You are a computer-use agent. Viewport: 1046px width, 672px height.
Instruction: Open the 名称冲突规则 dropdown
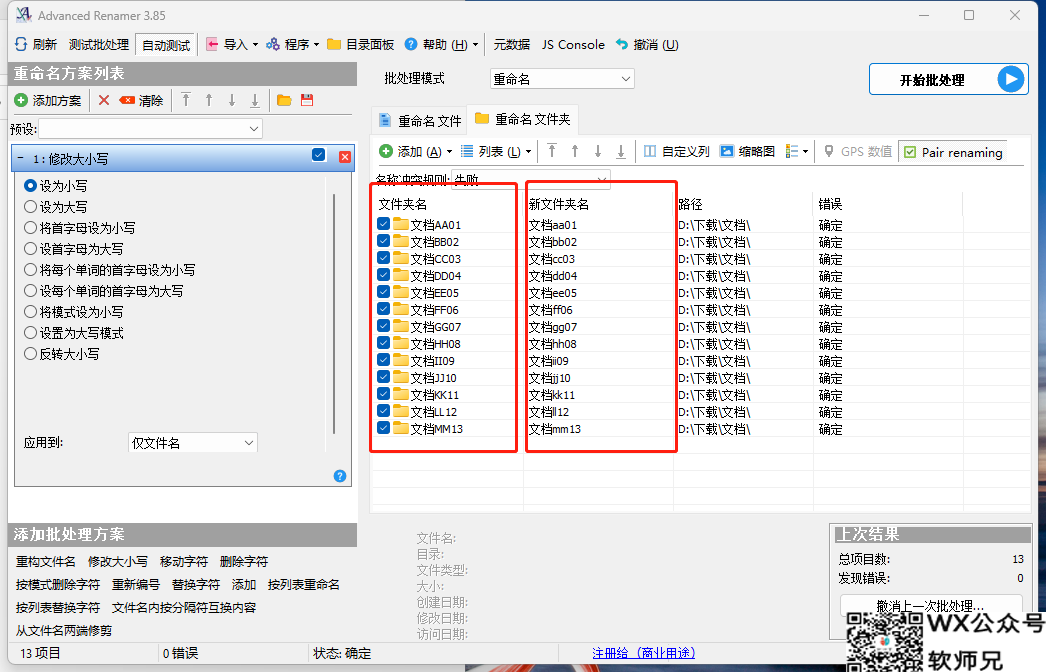click(531, 179)
